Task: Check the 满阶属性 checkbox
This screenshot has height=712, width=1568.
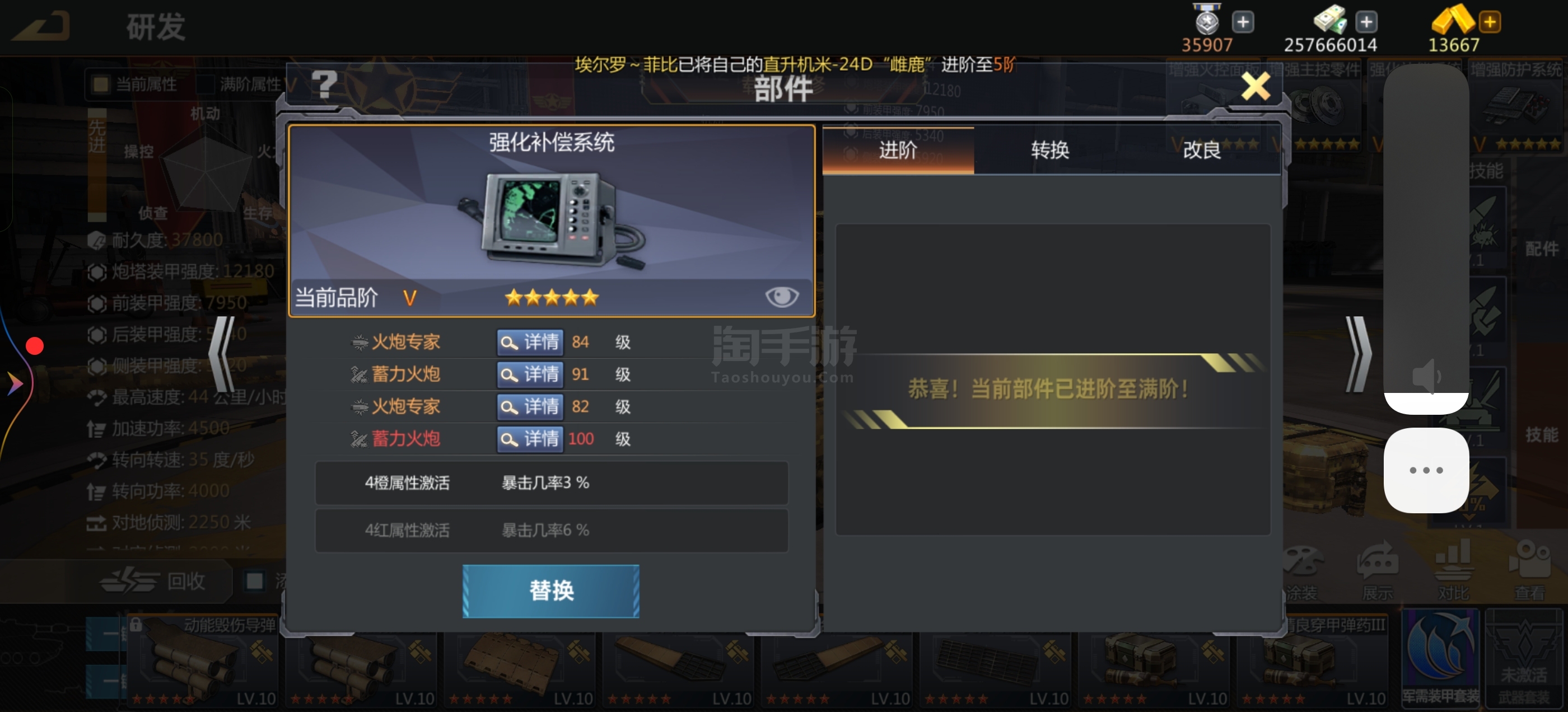Action: click(205, 84)
